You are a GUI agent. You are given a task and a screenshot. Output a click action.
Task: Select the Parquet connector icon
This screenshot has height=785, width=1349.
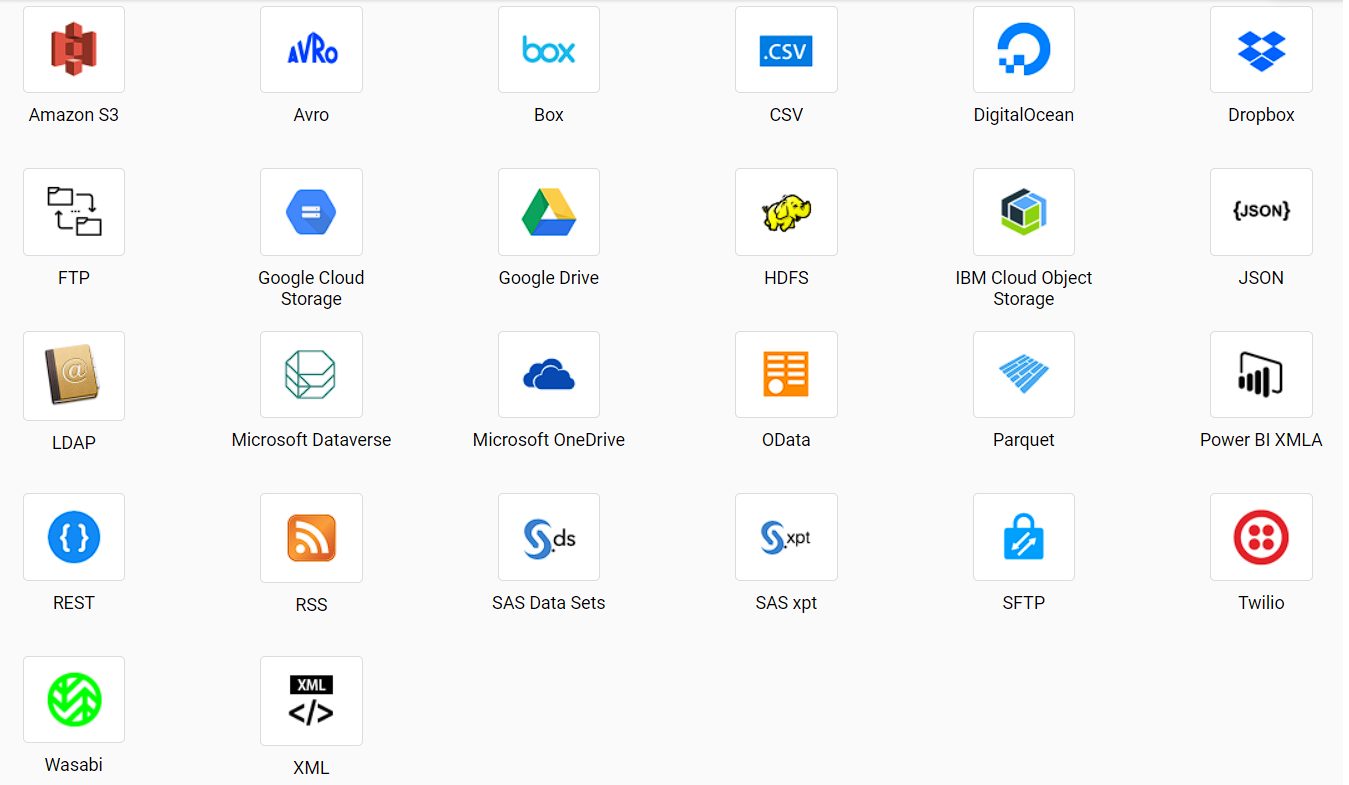point(1024,374)
